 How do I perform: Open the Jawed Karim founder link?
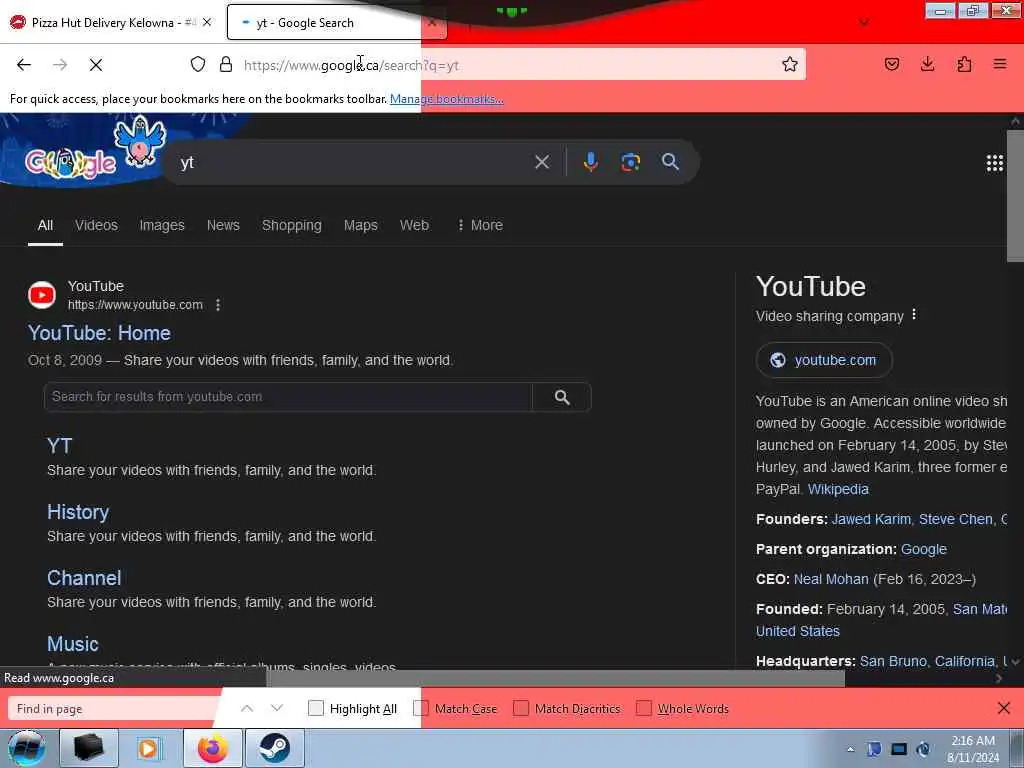tap(871, 519)
